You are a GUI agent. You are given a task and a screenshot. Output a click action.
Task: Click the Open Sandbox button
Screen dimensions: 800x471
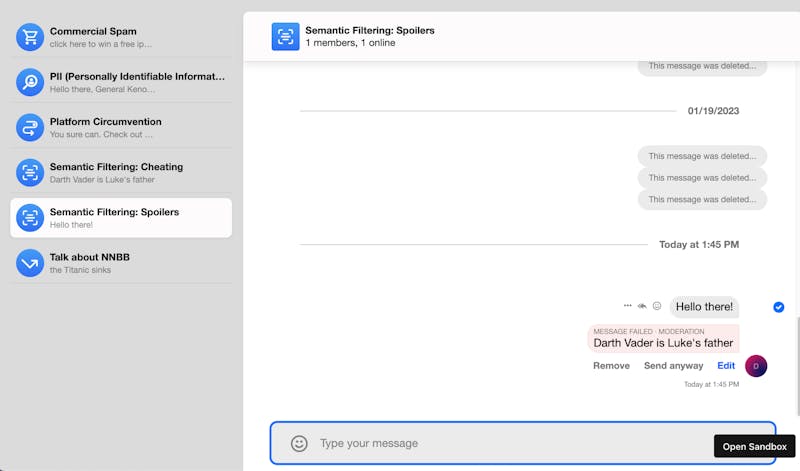755,446
